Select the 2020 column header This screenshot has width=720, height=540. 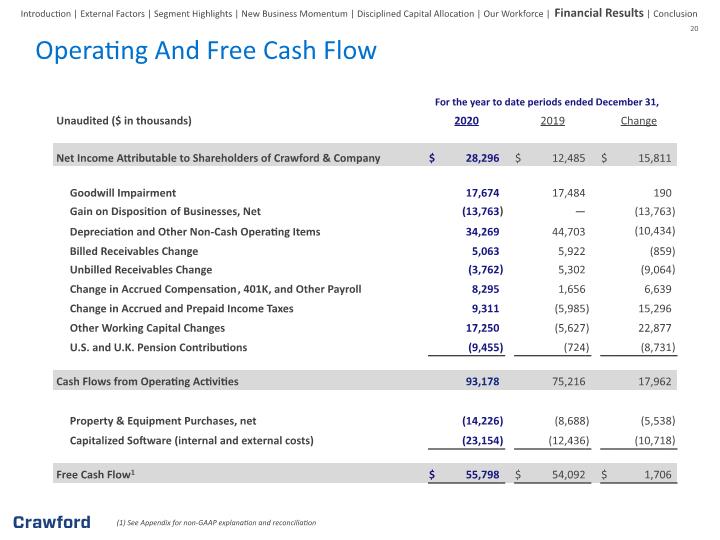(467, 121)
